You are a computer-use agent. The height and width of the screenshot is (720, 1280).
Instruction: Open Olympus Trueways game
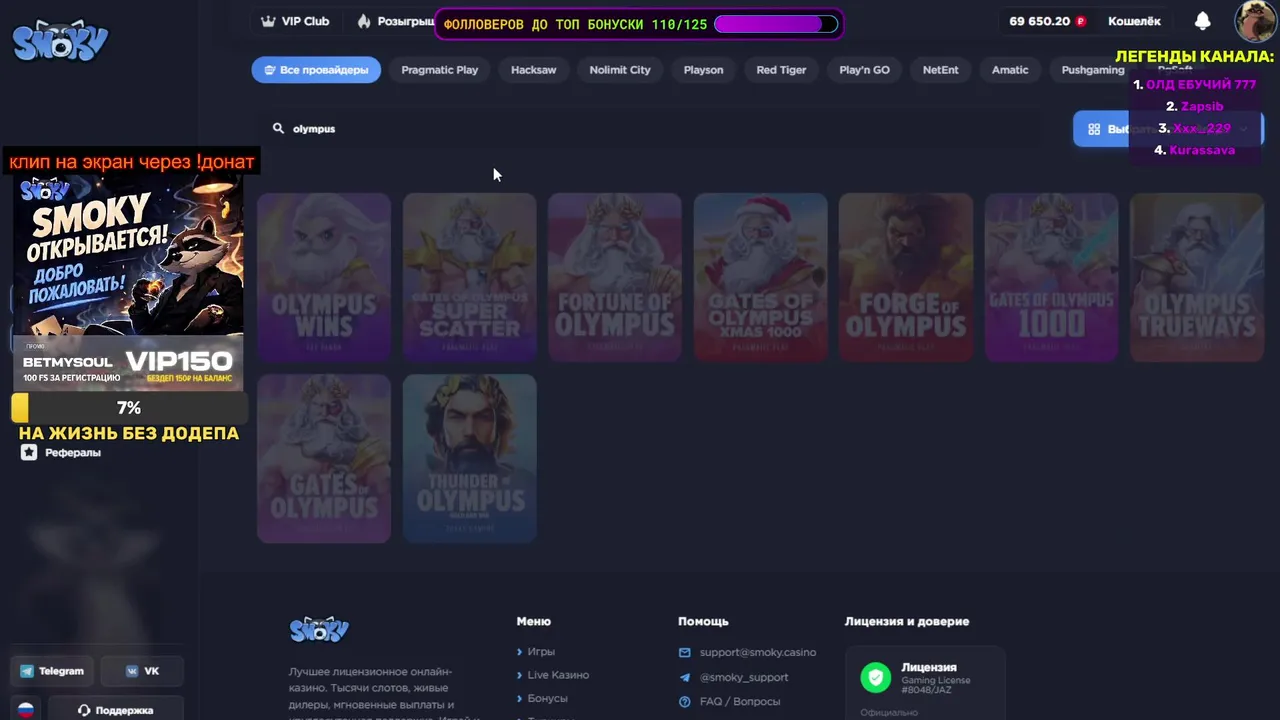tap(1197, 277)
